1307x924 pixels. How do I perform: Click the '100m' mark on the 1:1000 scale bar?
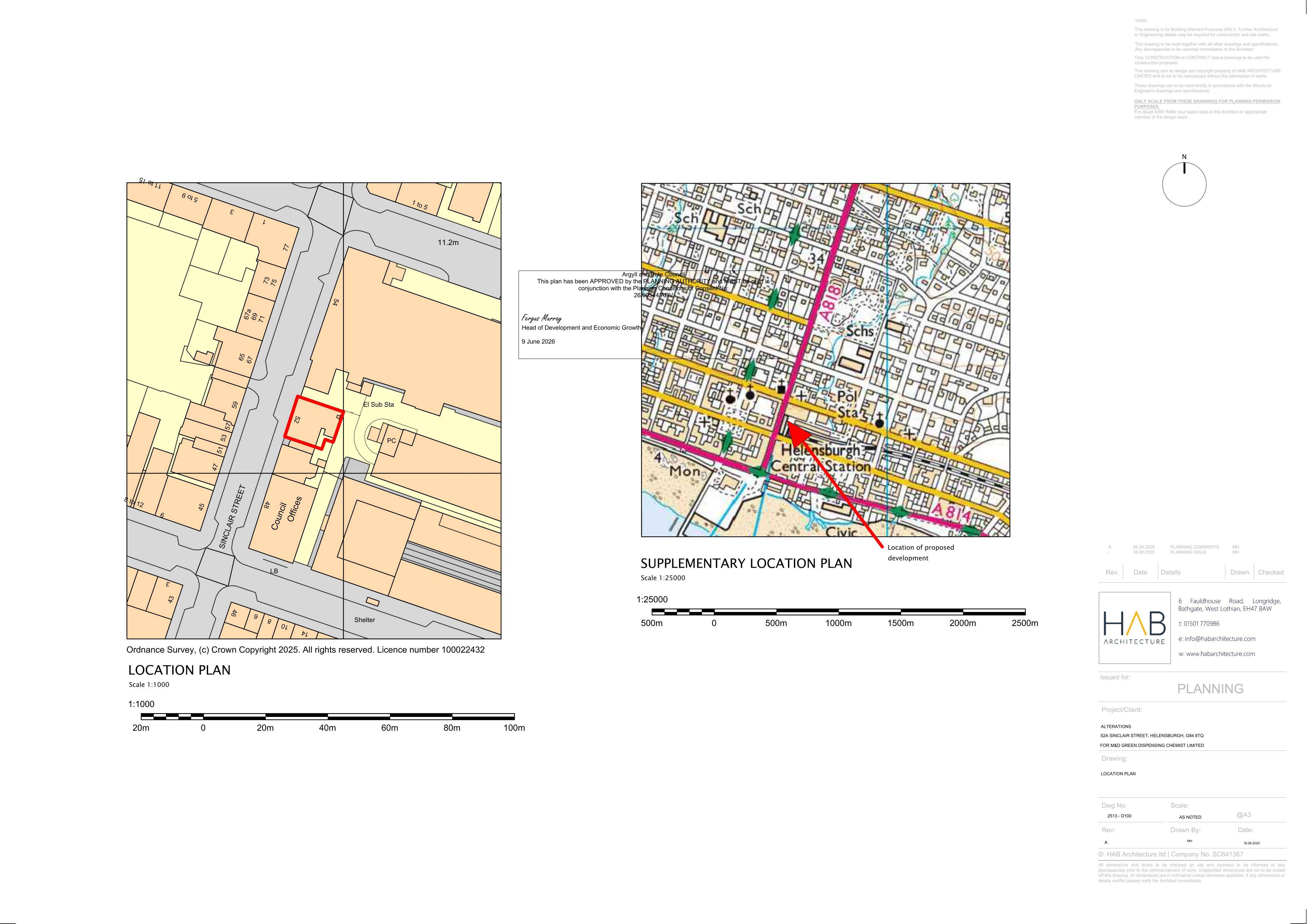point(514,728)
